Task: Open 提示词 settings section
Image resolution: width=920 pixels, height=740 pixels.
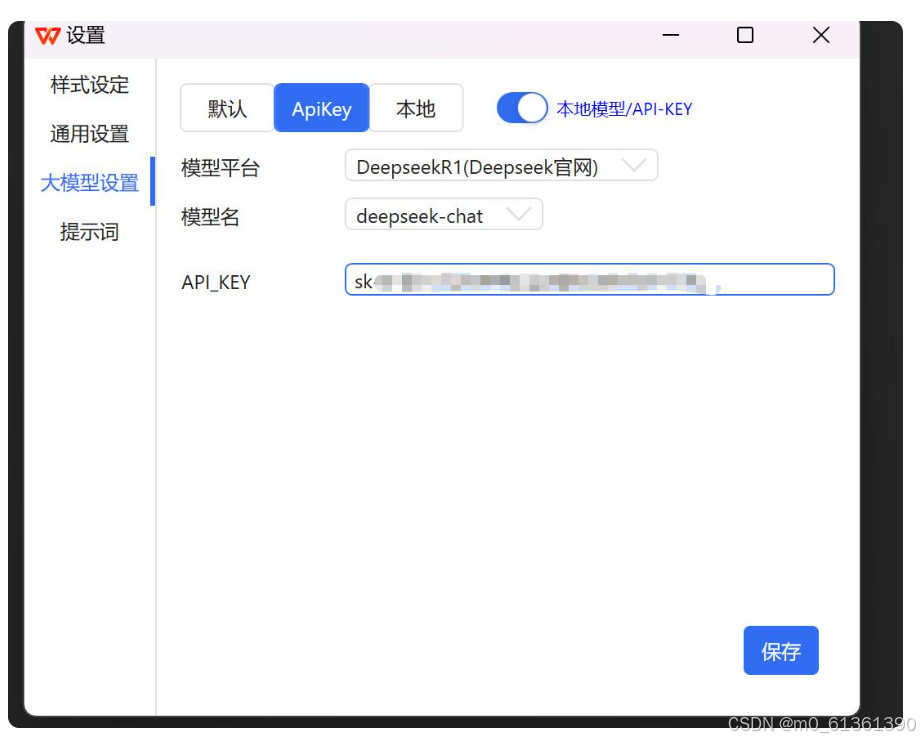Action: coord(90,231)
